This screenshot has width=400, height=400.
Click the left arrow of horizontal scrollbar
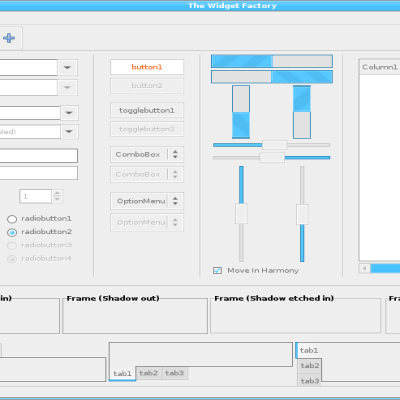point(365,268)
